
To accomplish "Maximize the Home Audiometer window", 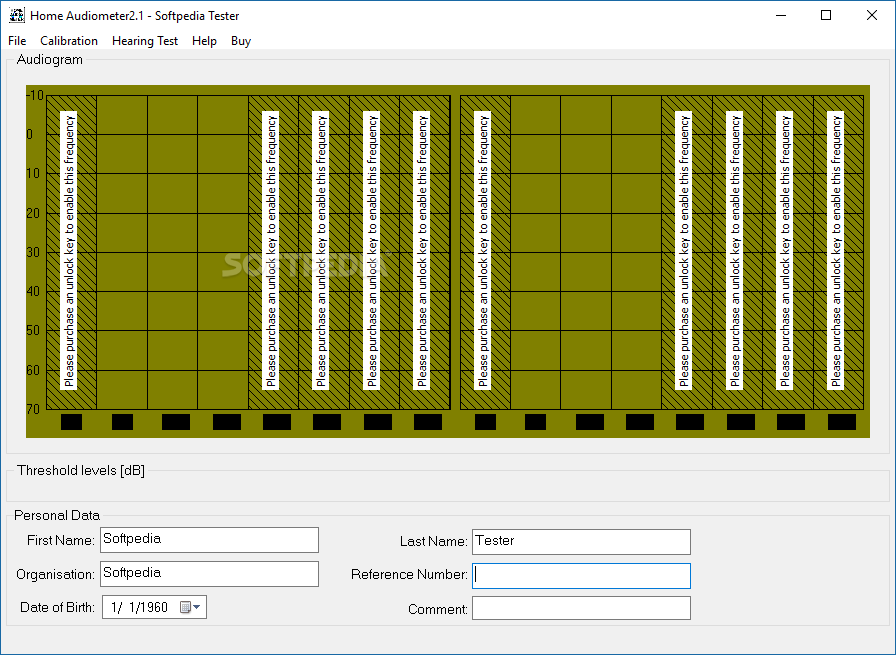I will pyautogui.click(x=826, y=15).
